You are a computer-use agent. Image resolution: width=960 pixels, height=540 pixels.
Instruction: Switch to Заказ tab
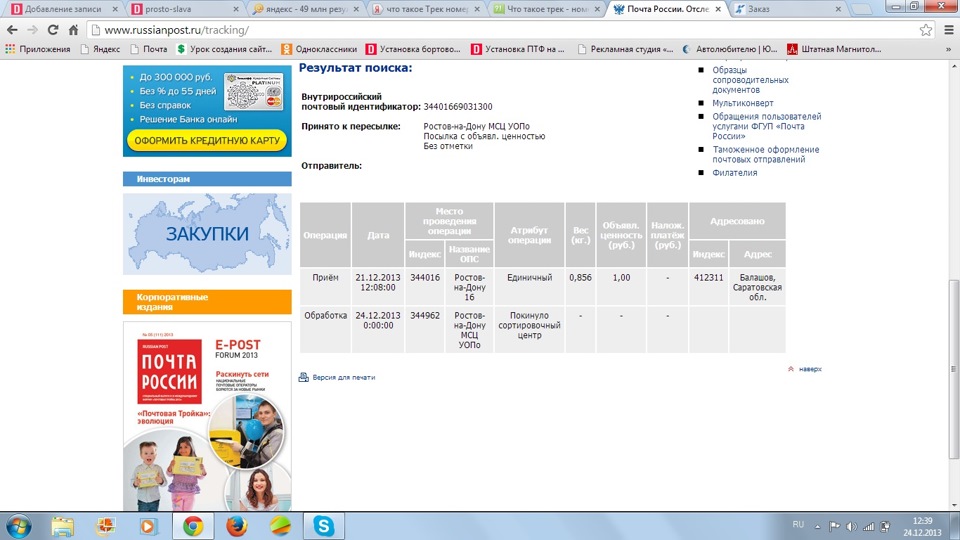tap(787, 9)
